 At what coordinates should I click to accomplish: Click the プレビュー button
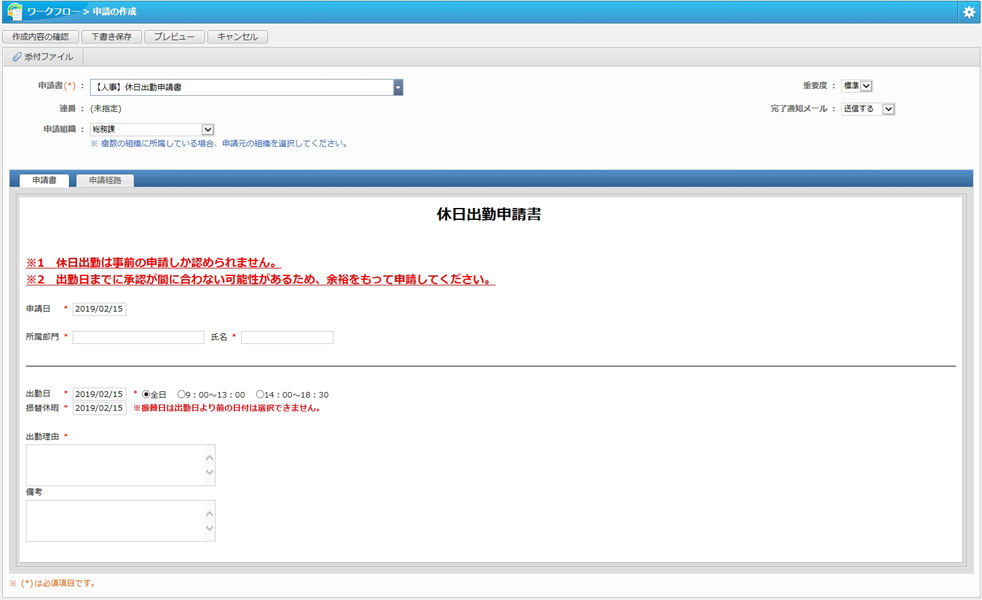coord(174,37)
